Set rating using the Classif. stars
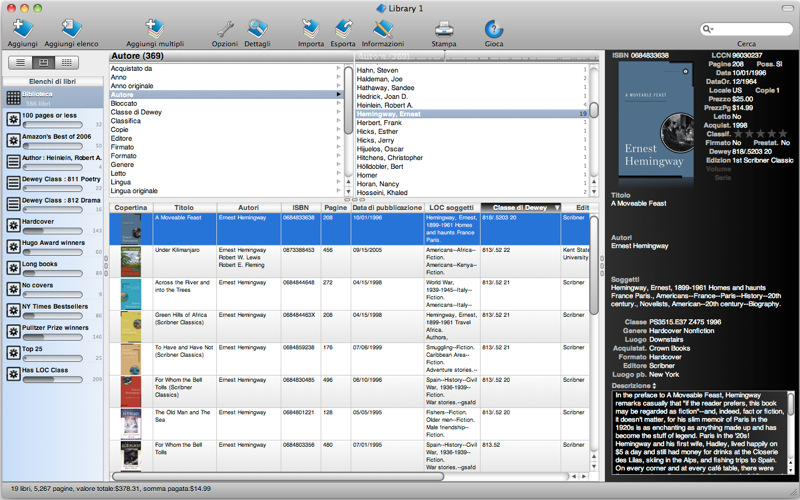Image resolution: width=800 pixels, height=500 pixels. [760, 134]
